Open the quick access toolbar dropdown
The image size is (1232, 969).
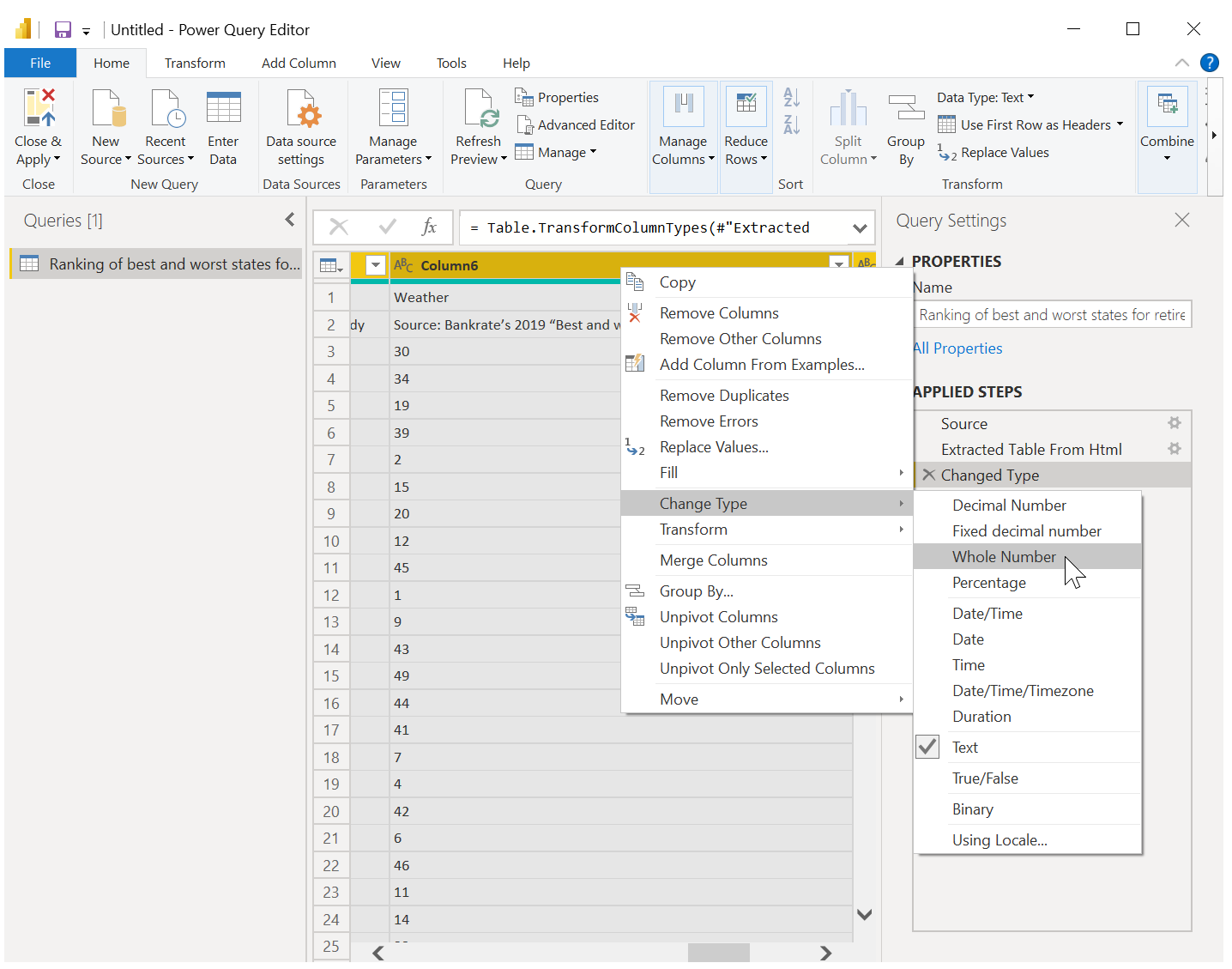click(86, 31)
